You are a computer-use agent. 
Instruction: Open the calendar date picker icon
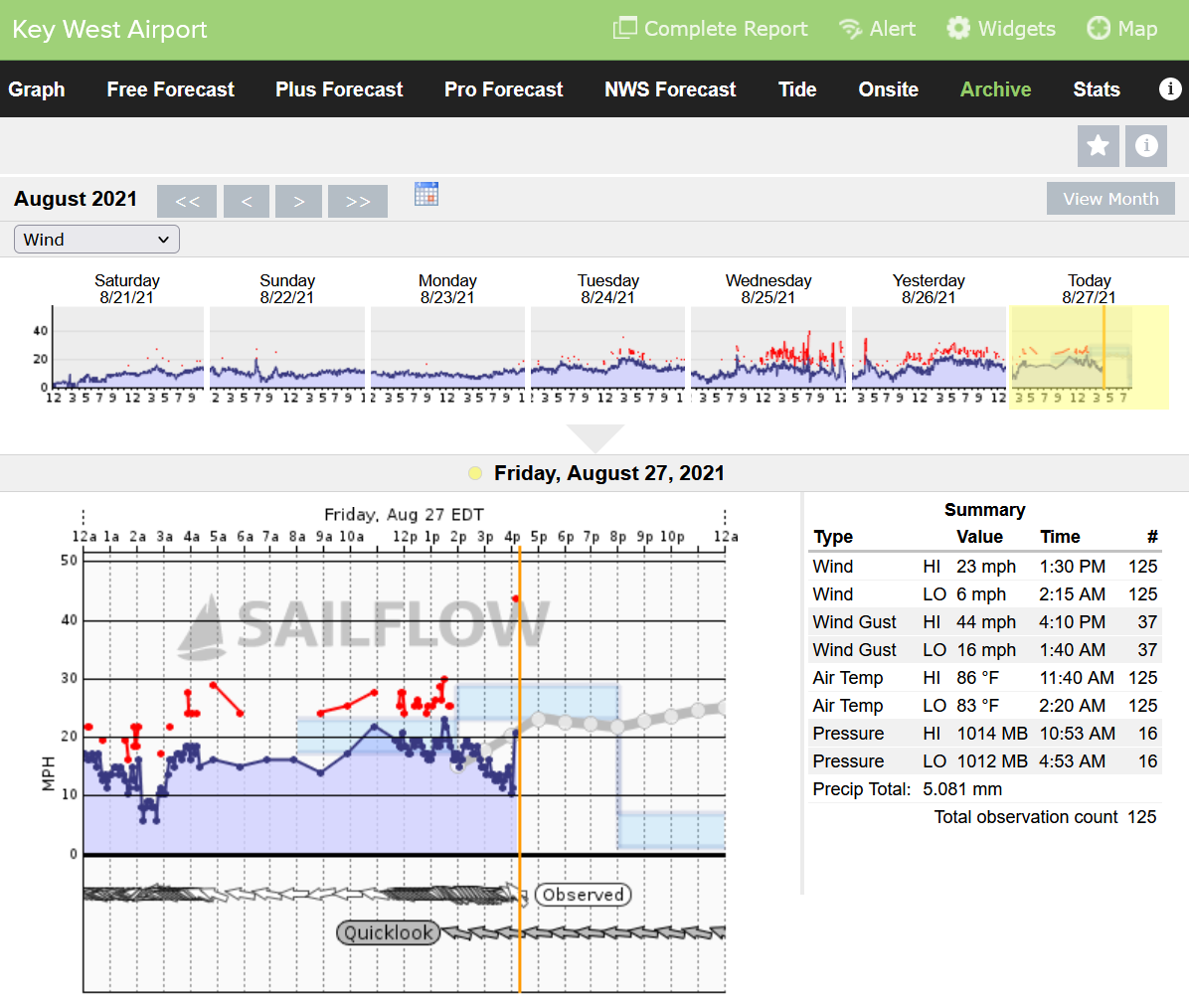426,194
